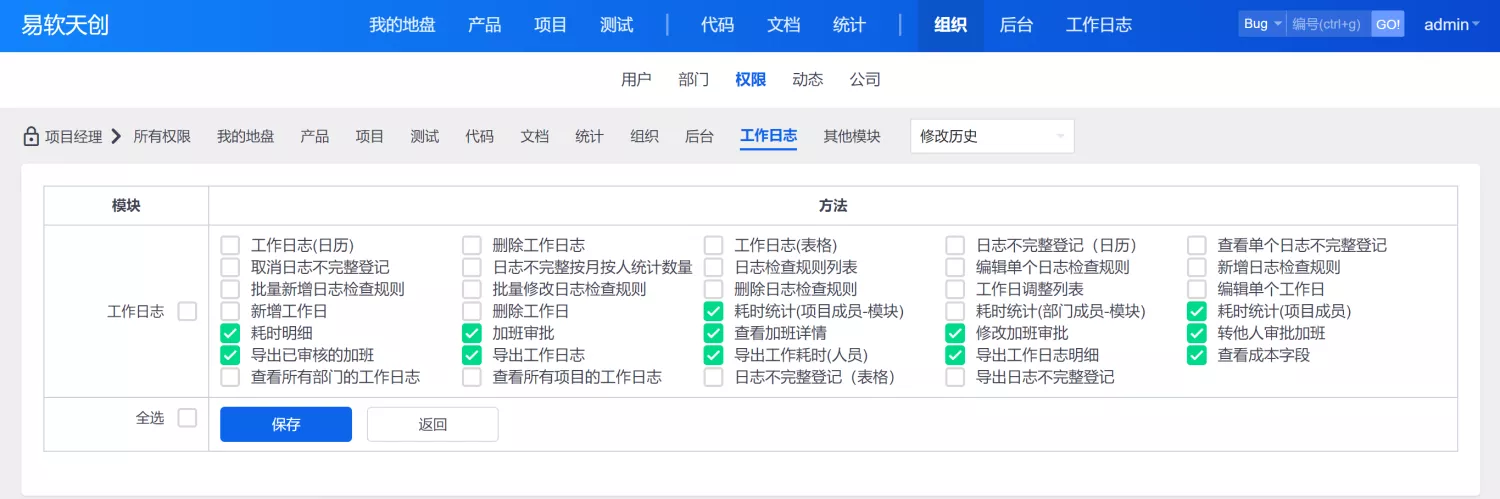Screen dimensions: 1500x499
Task: Check 工作日志(日历) permission
Action: pyautogui.click(x=230, y=245)
